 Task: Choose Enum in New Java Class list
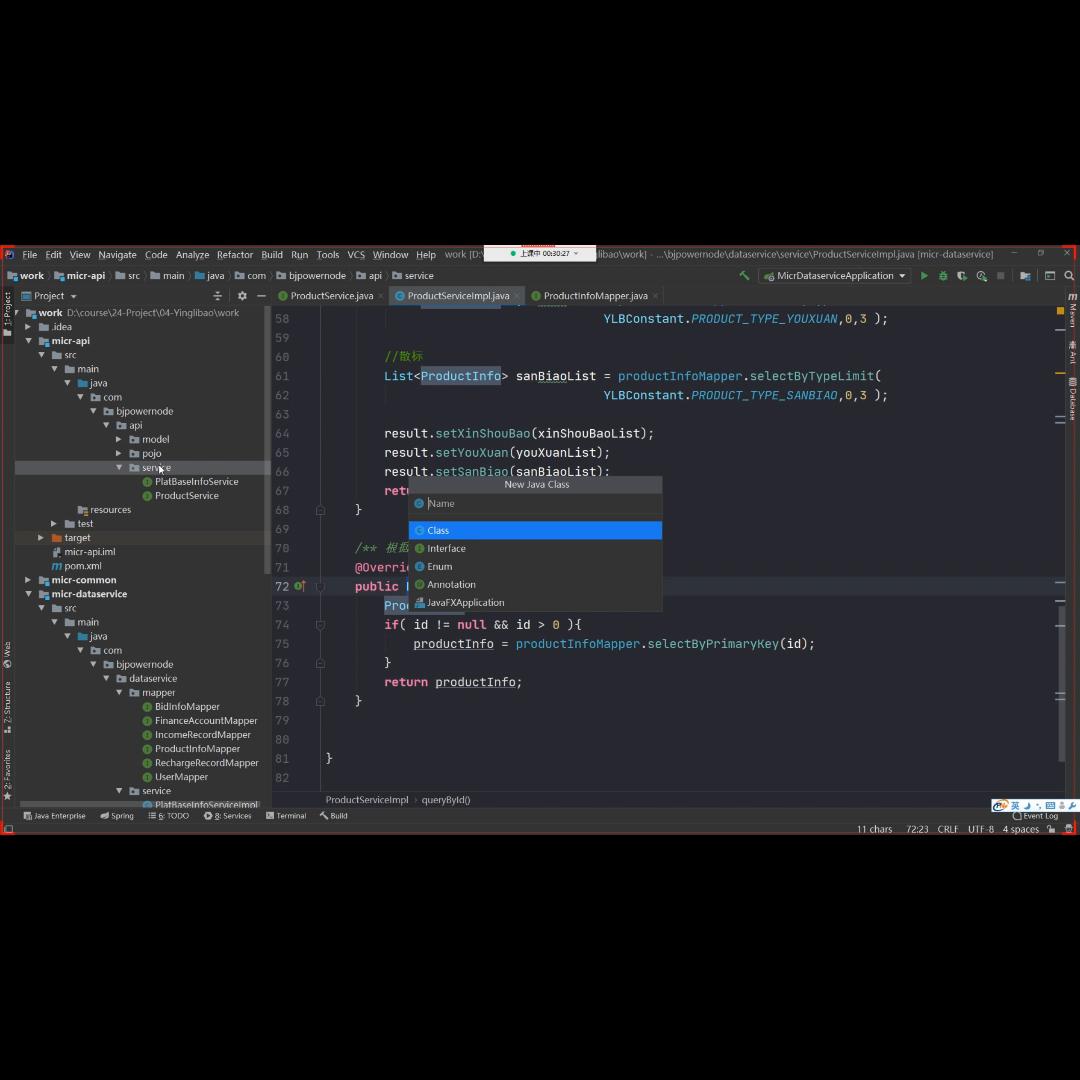coord(440,566)
